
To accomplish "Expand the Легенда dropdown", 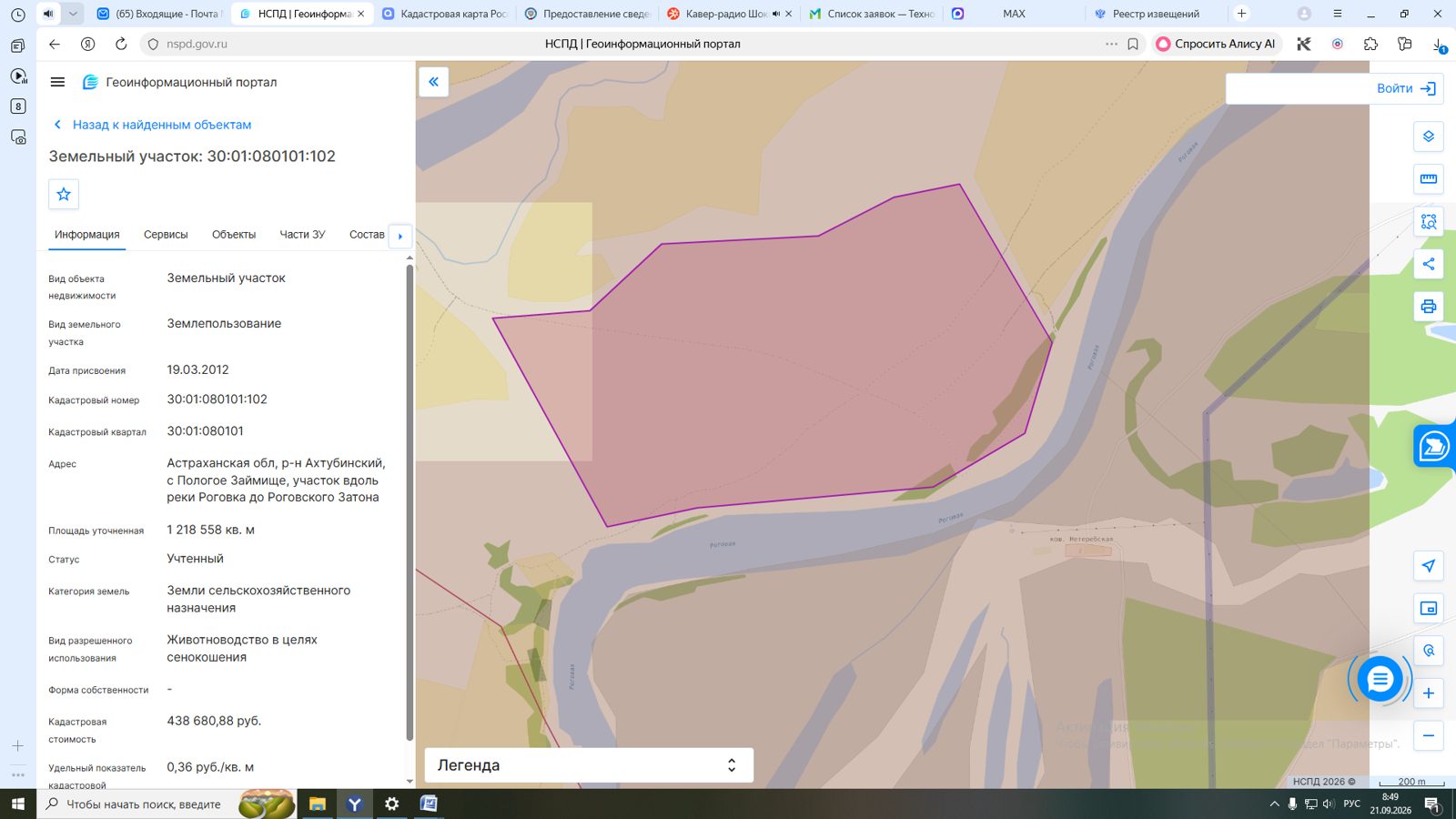I will [589, 765].
